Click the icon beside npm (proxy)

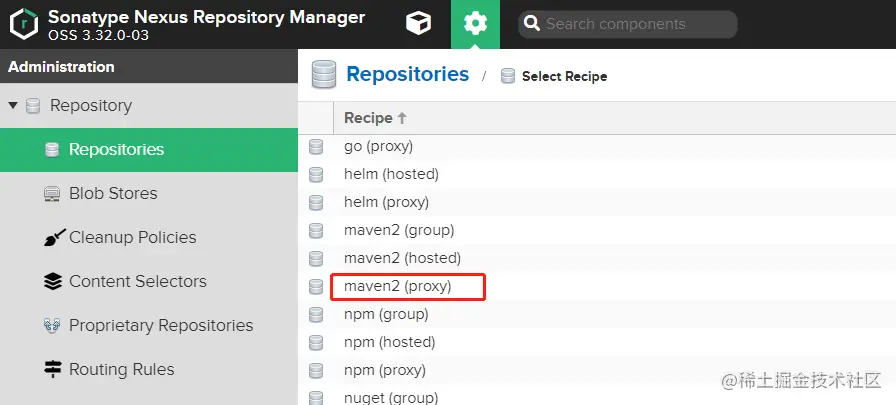(316, 371)
